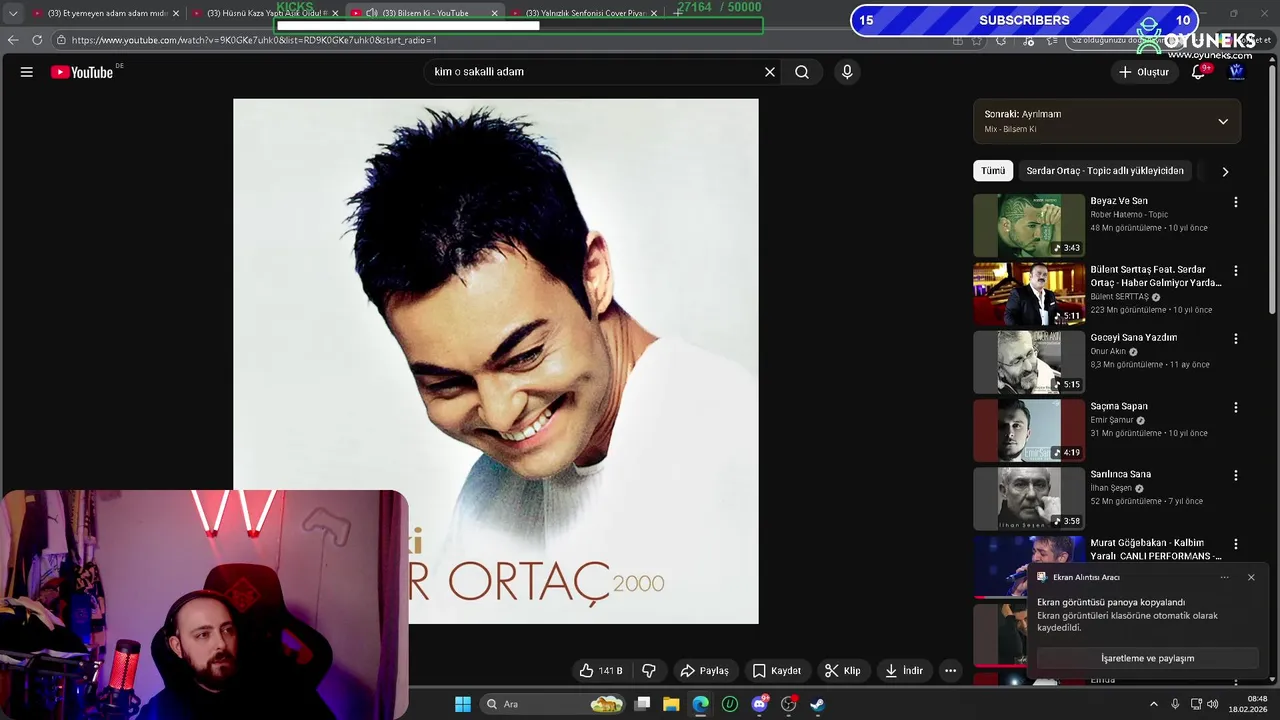
Task: Open Windows Start menu
Action: point(463,704)
